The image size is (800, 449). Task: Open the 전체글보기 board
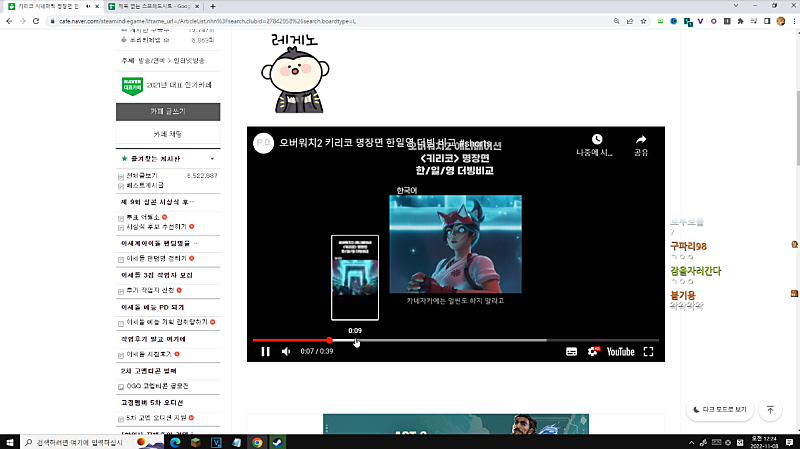click(142, 176)
